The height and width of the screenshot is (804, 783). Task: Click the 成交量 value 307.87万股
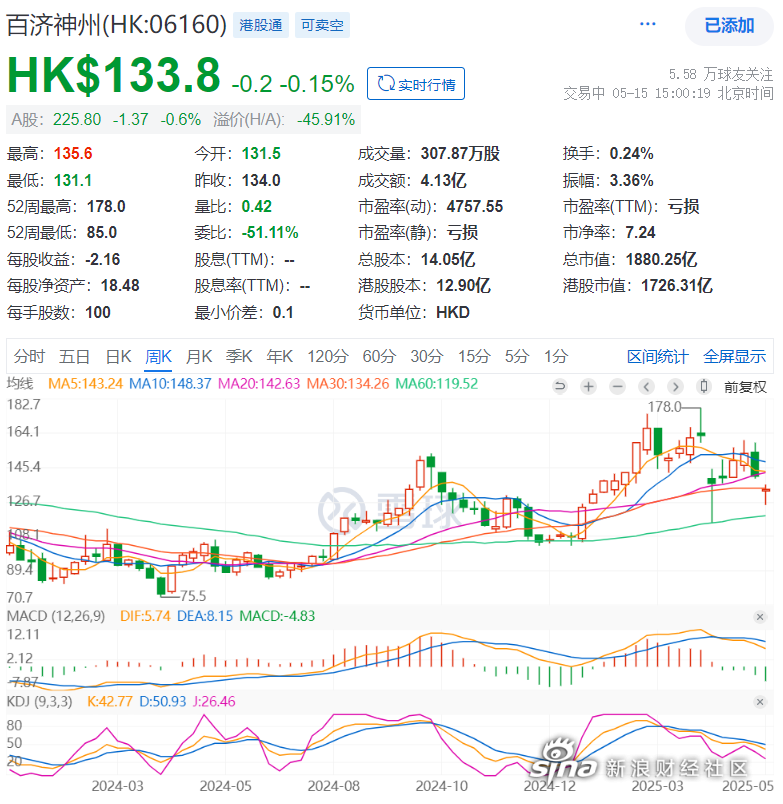point(460,154)
